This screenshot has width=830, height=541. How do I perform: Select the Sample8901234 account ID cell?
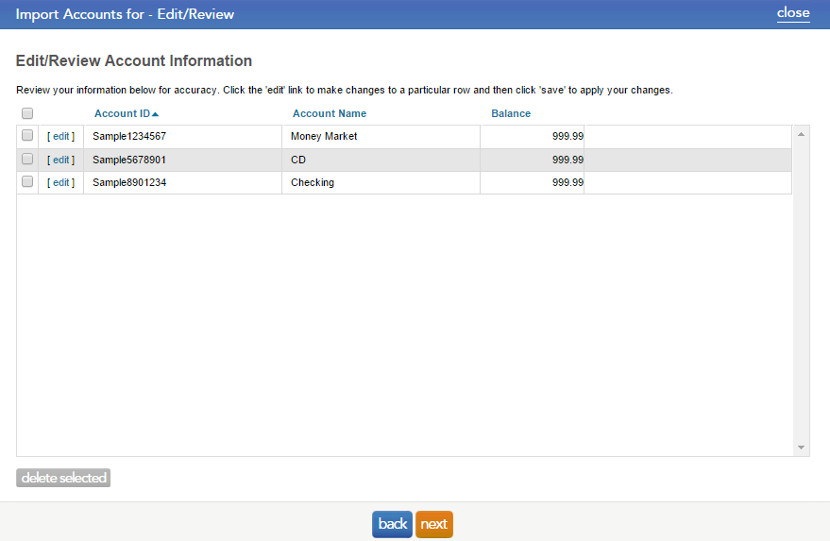pos(183,183)
